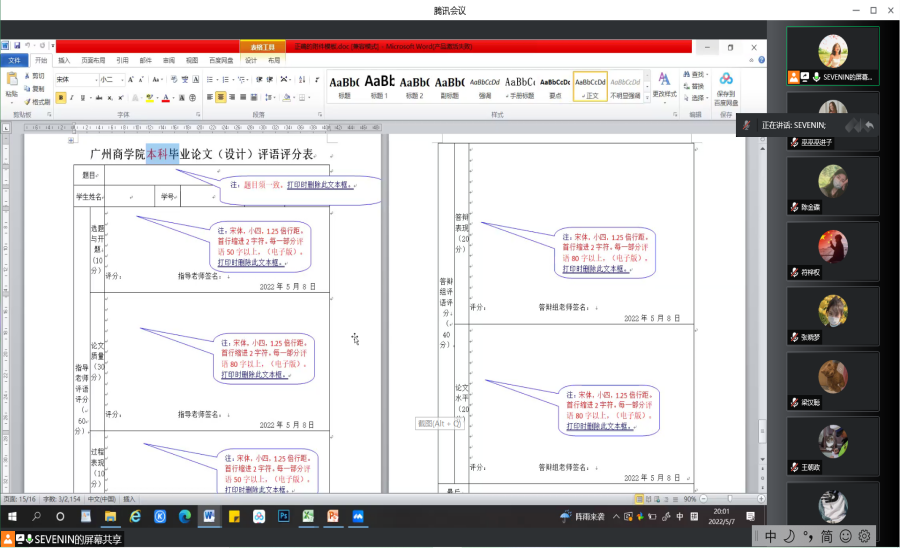Click the Save icon in Quick Access Toolbar
The width and height of the screenshot is (900, 548).
(x=16, y=47)
